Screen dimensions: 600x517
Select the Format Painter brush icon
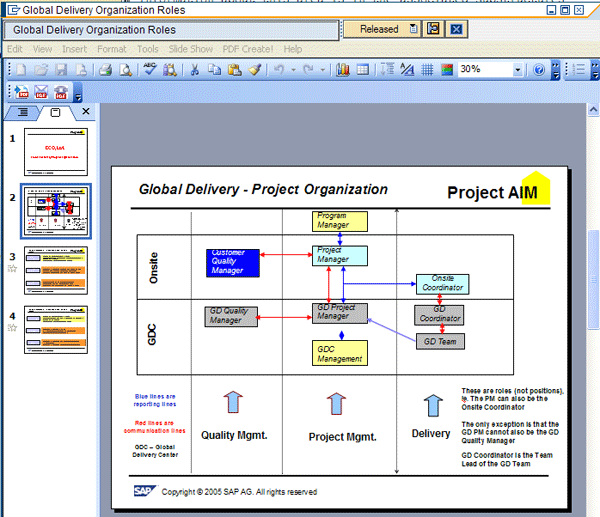click(x=255, y=70)
